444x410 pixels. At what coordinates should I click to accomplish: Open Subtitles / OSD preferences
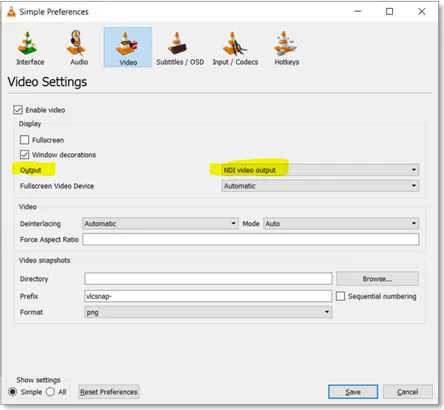[x=180, y=47]
